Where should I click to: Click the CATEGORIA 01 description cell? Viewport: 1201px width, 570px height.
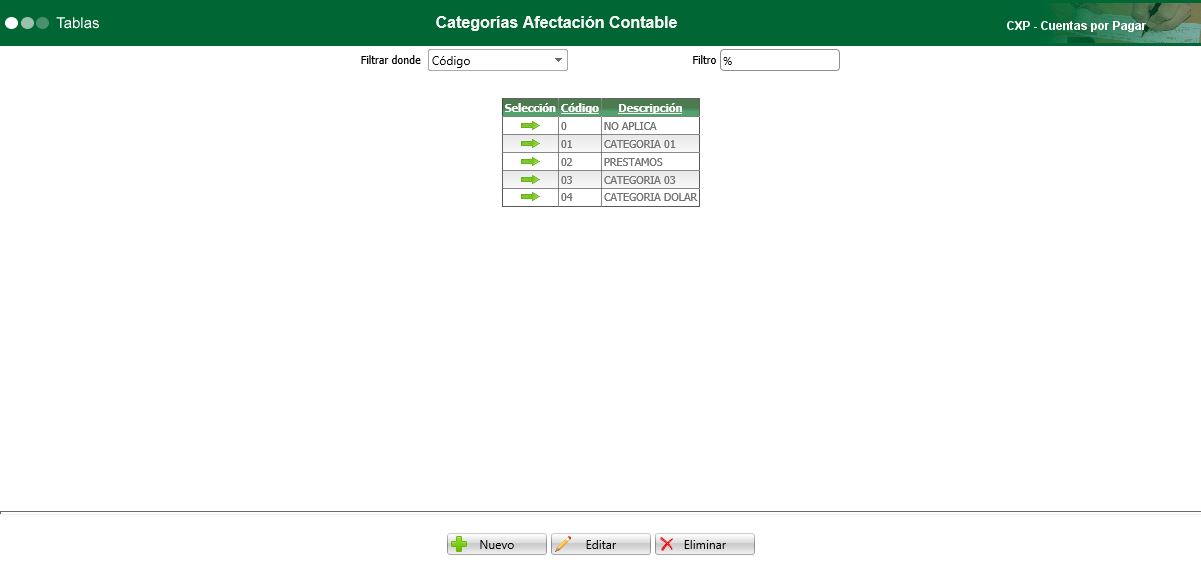(x=650, y=144)
